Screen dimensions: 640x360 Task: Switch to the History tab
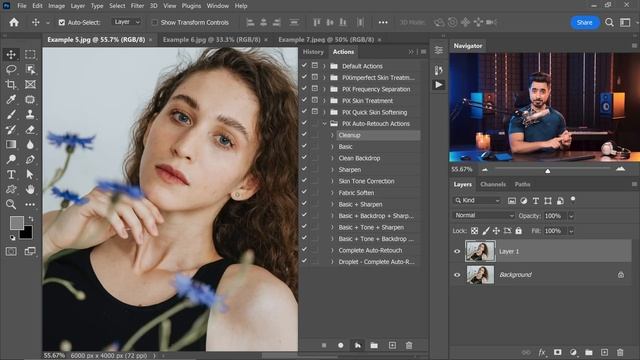[x=313, y=52]
